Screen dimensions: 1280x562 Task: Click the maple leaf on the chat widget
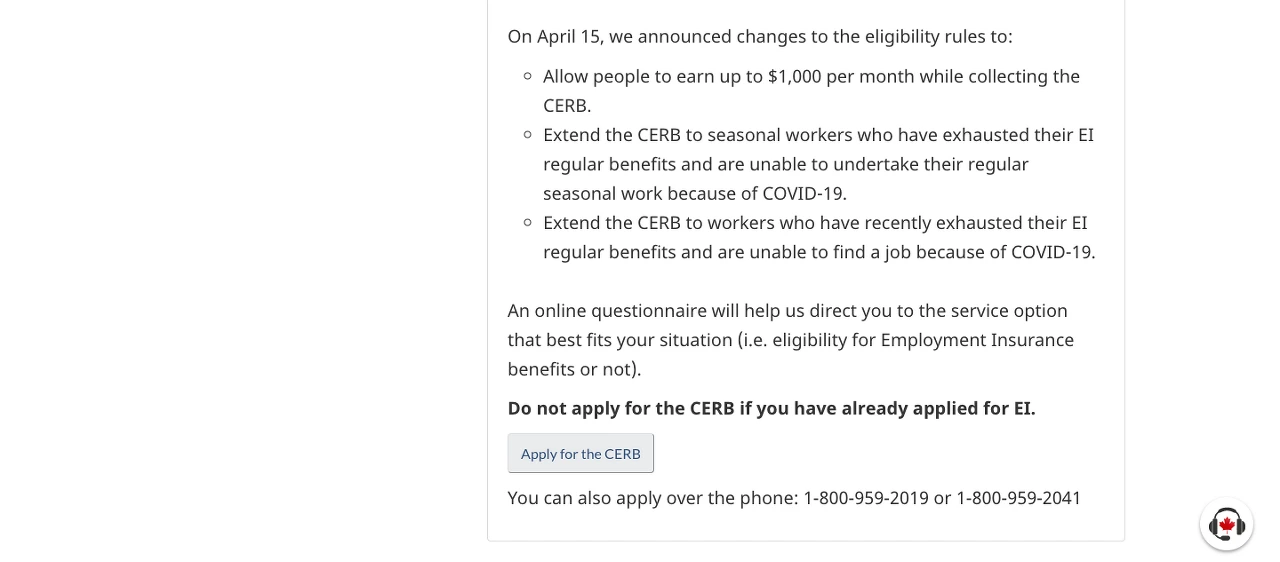pos(1227,524)
